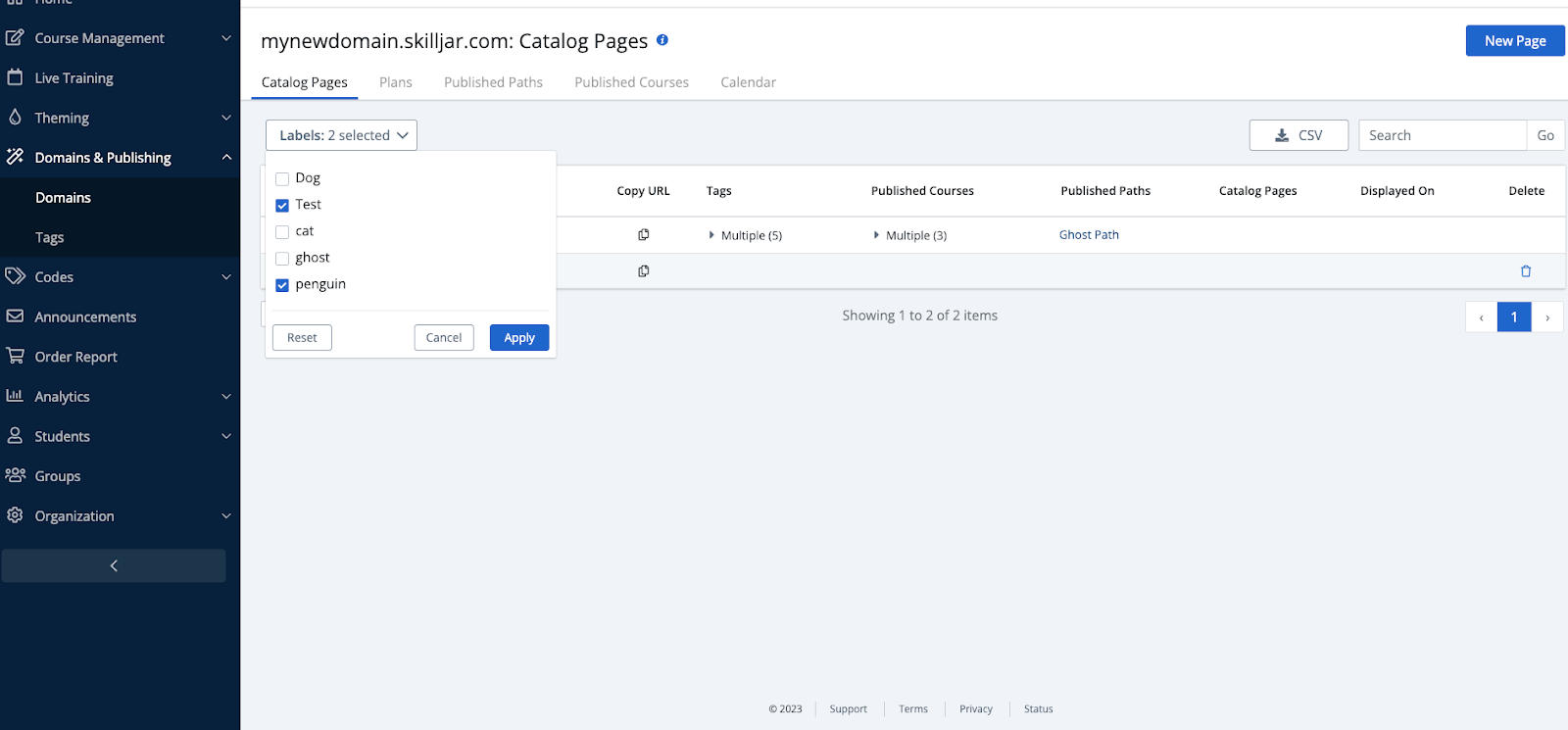Switch to the Calendar tab
This screenshot has height=730, width=1568.
[x=748, y=82]
